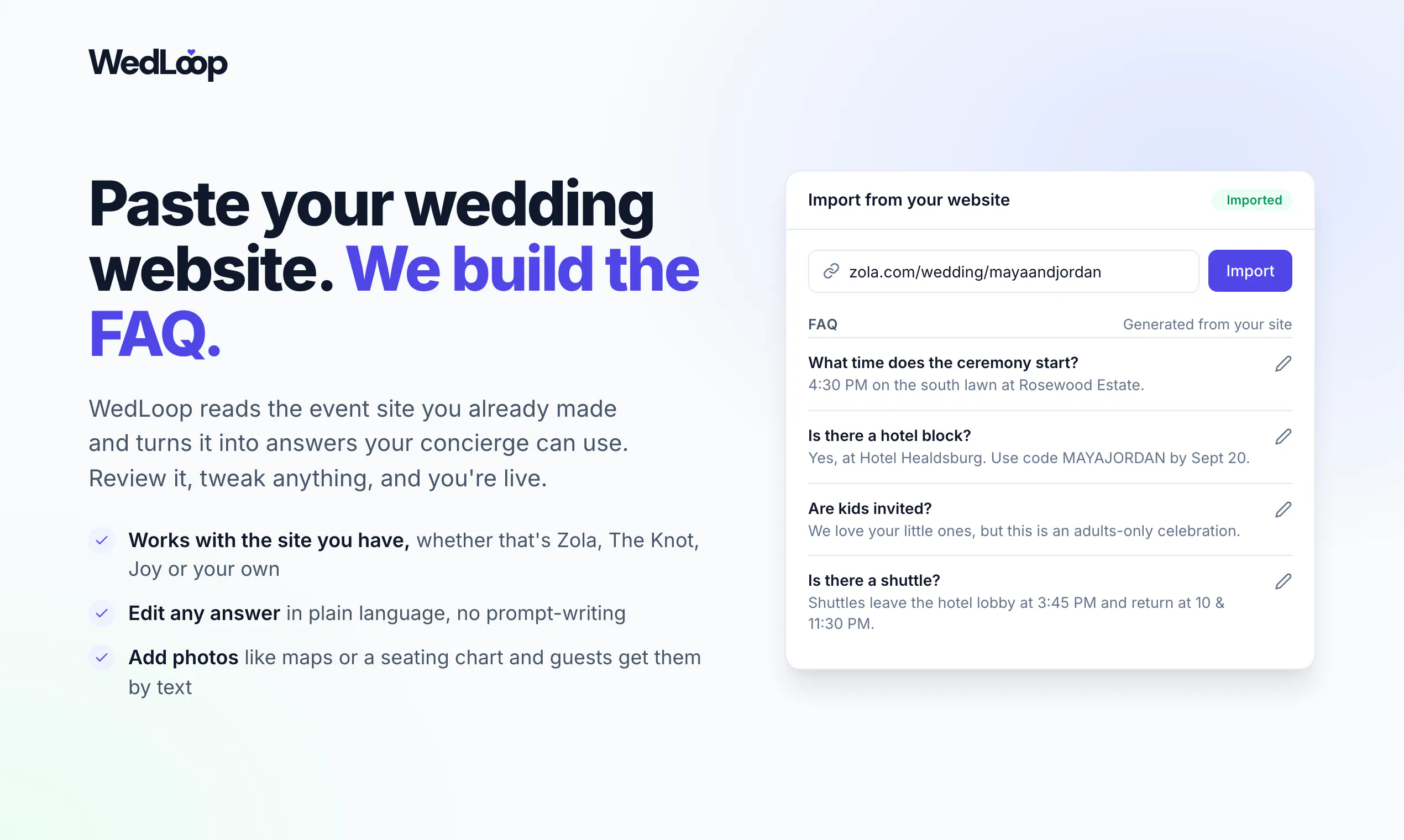Select 'Is there a shuttle?' question

tap(873, 581)
